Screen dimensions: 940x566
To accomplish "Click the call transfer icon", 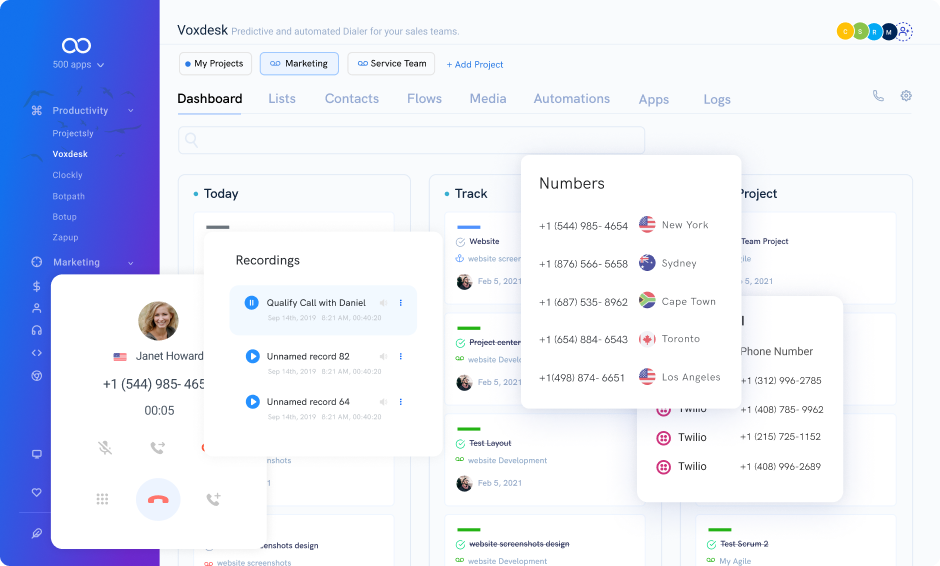I will pos(157,448).
